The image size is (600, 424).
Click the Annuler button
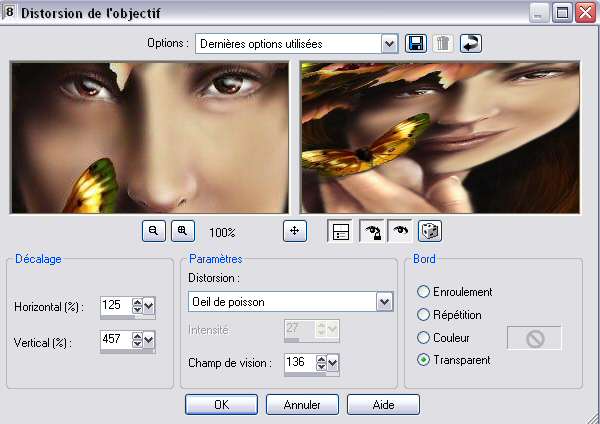coord(302,404)
